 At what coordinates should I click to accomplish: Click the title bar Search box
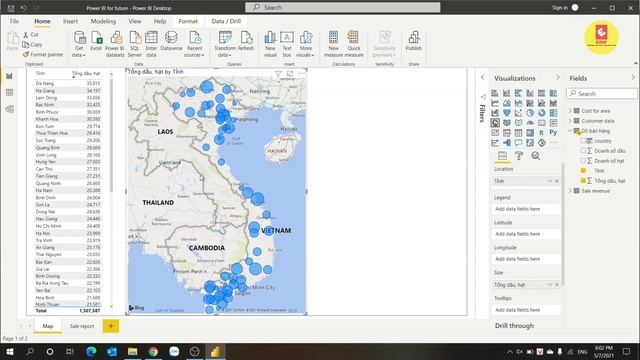342,7
